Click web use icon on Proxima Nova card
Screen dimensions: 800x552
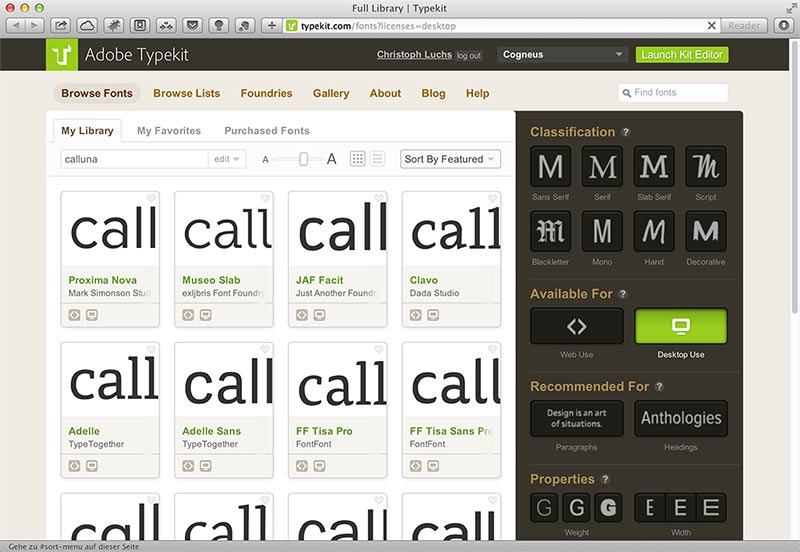coord(74,315)
